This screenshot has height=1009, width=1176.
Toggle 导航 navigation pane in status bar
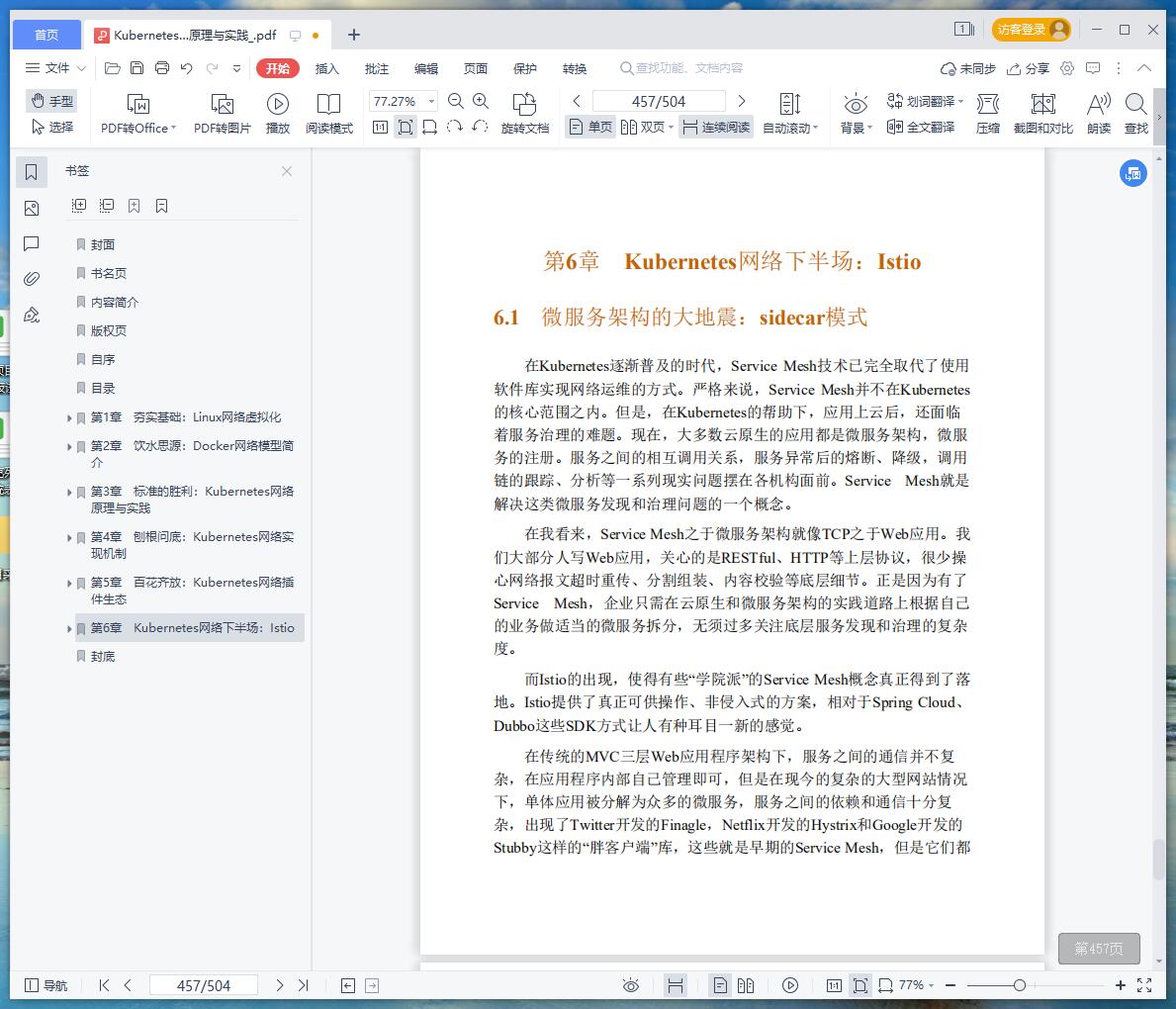46,985
